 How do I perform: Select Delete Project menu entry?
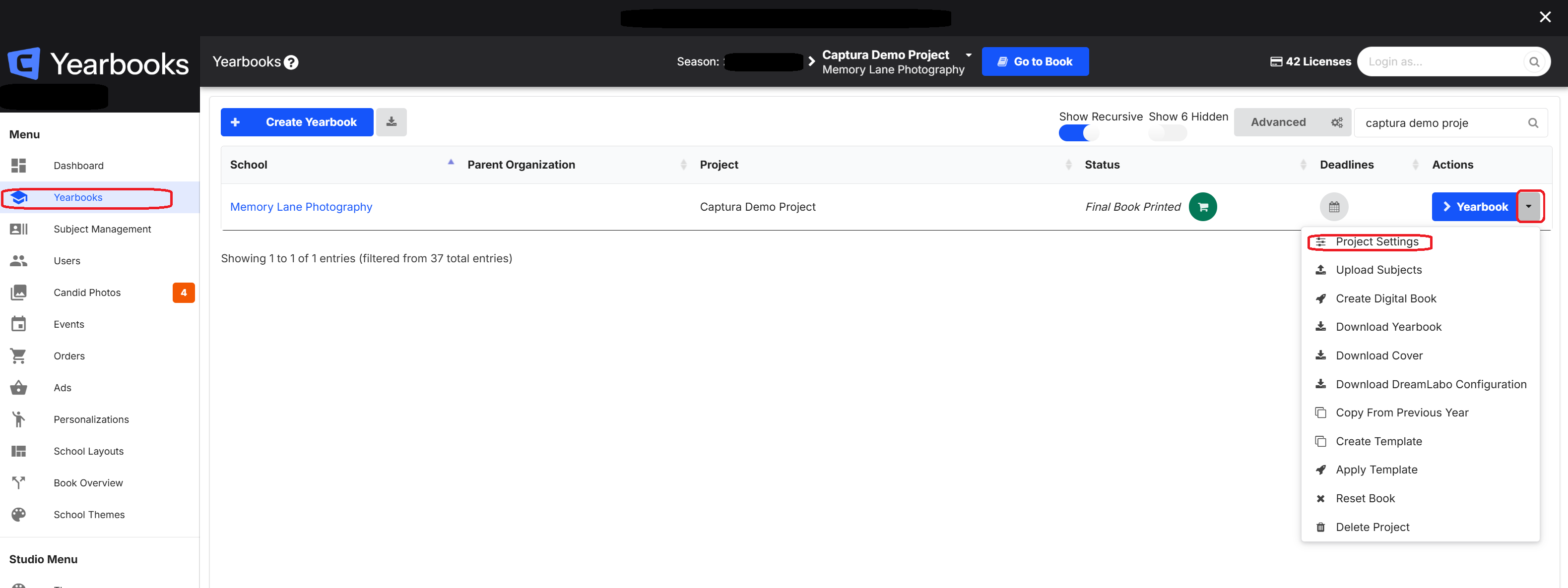tap(1372, 527)
